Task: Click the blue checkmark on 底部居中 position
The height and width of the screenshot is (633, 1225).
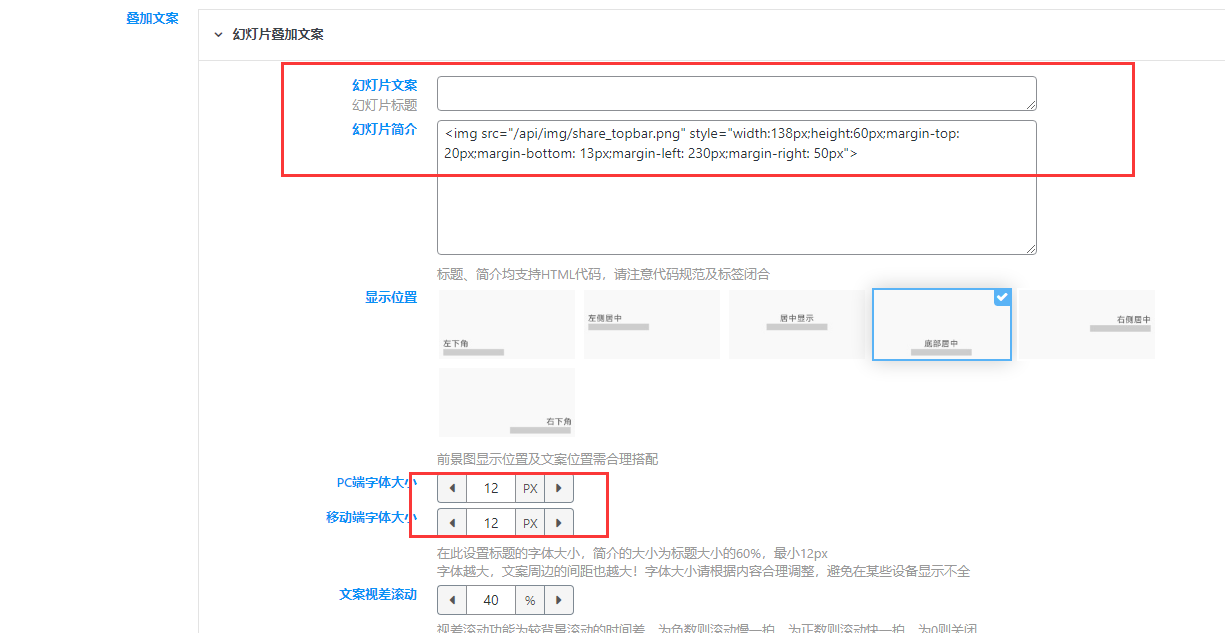Action: click(x=1002, y=296)
